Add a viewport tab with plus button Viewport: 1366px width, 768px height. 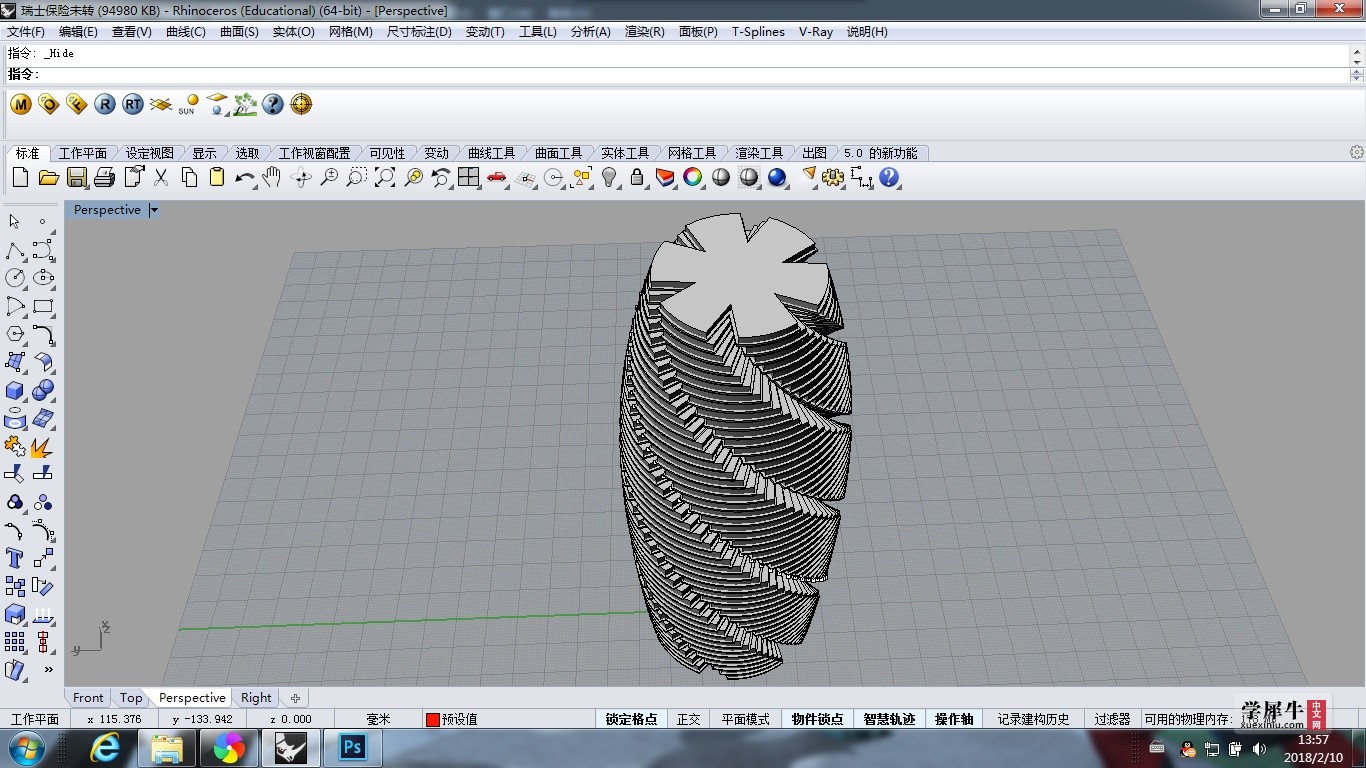click(295, 698)
